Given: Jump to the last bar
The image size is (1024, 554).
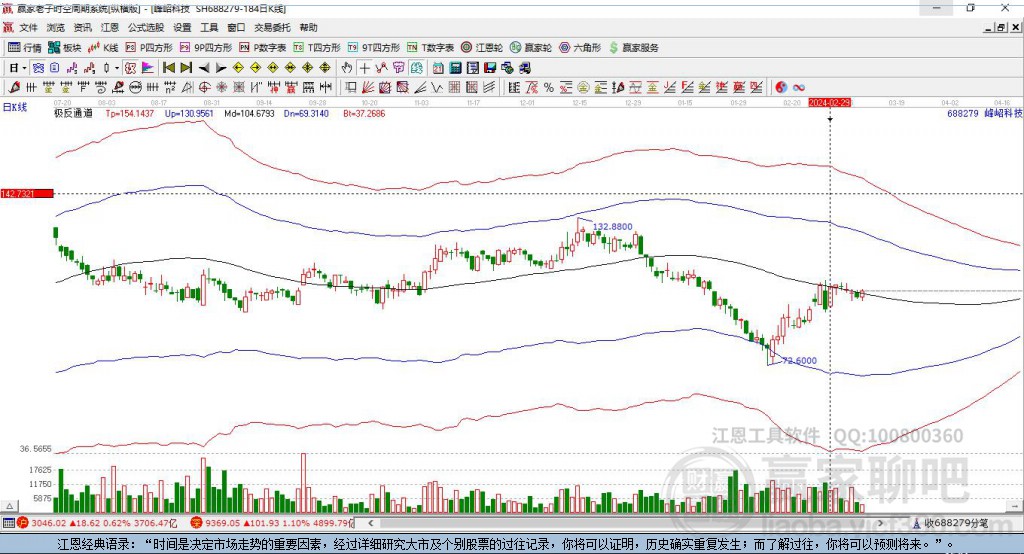Looking at the screenshot, I should [x=186, y=68].
